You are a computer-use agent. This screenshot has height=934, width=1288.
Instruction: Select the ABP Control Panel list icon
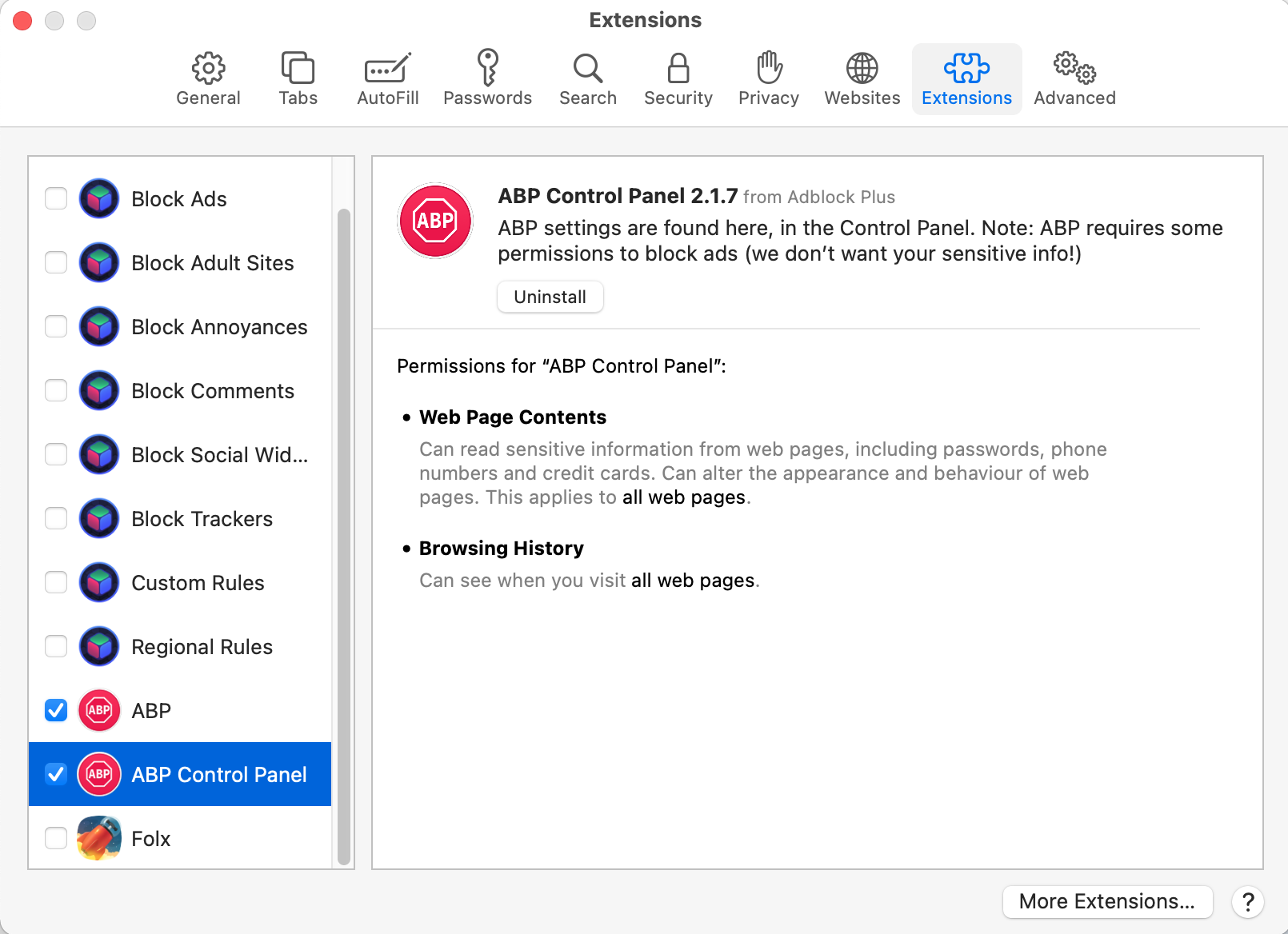coord(99,774)
